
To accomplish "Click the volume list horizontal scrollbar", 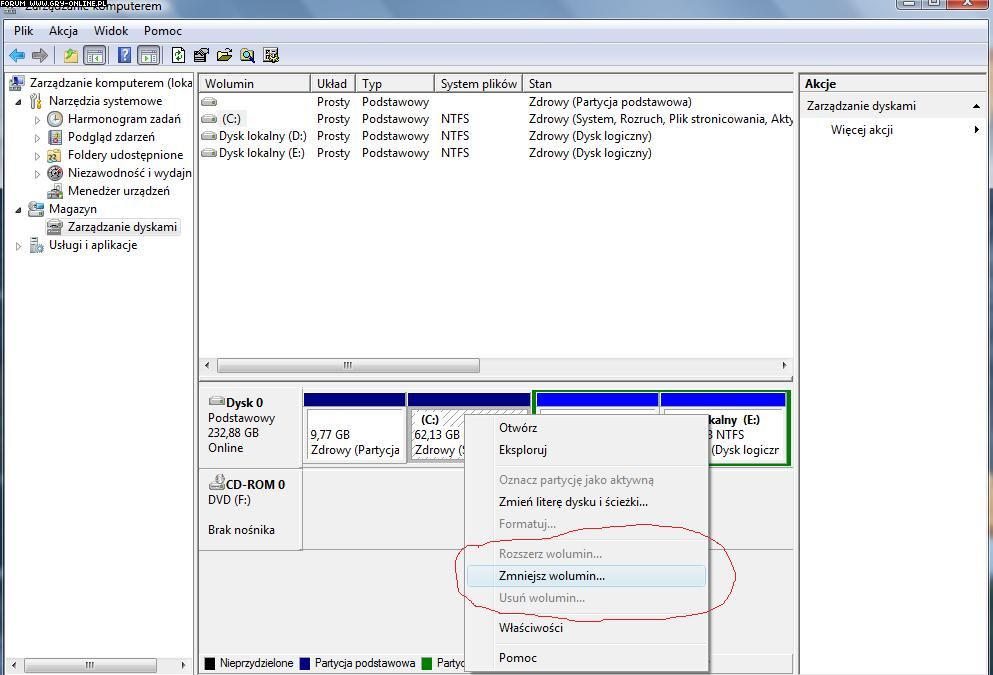I will coord(348,366).
